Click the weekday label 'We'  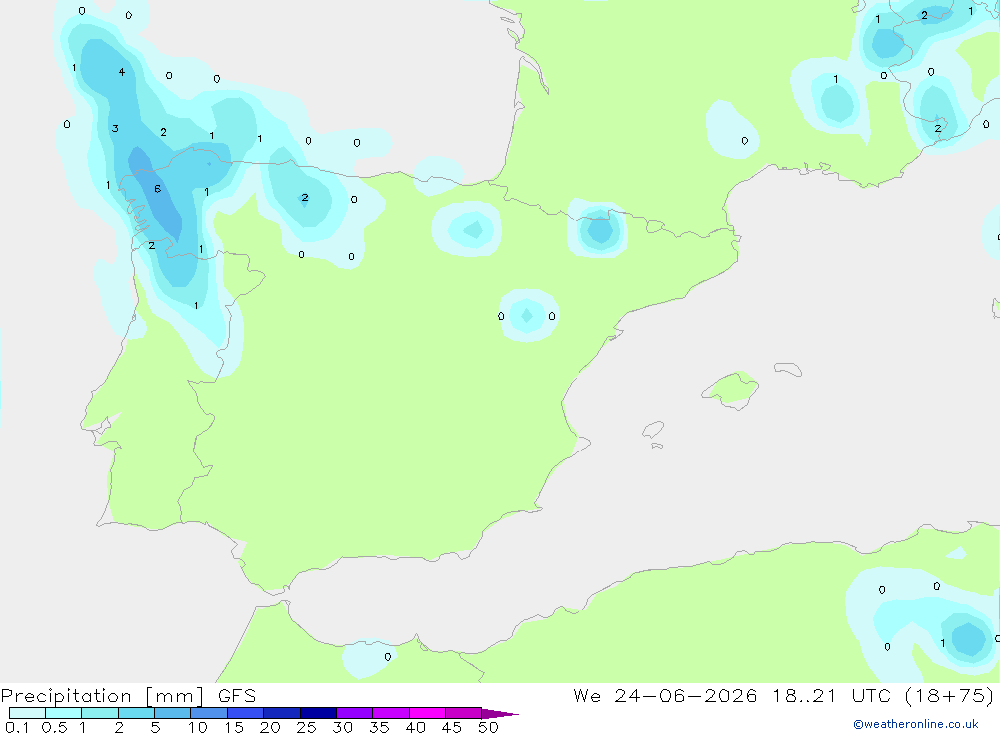pyautogui.click(x=587, y=695)
